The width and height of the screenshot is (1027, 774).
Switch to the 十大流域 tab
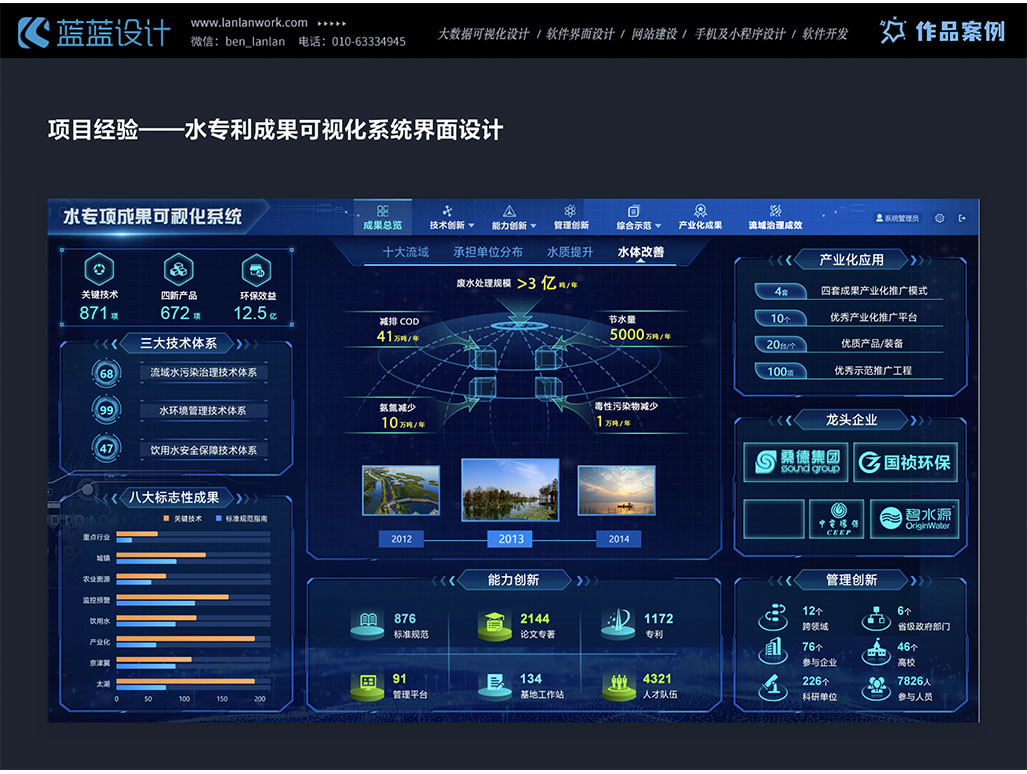(x=405, y=252)
